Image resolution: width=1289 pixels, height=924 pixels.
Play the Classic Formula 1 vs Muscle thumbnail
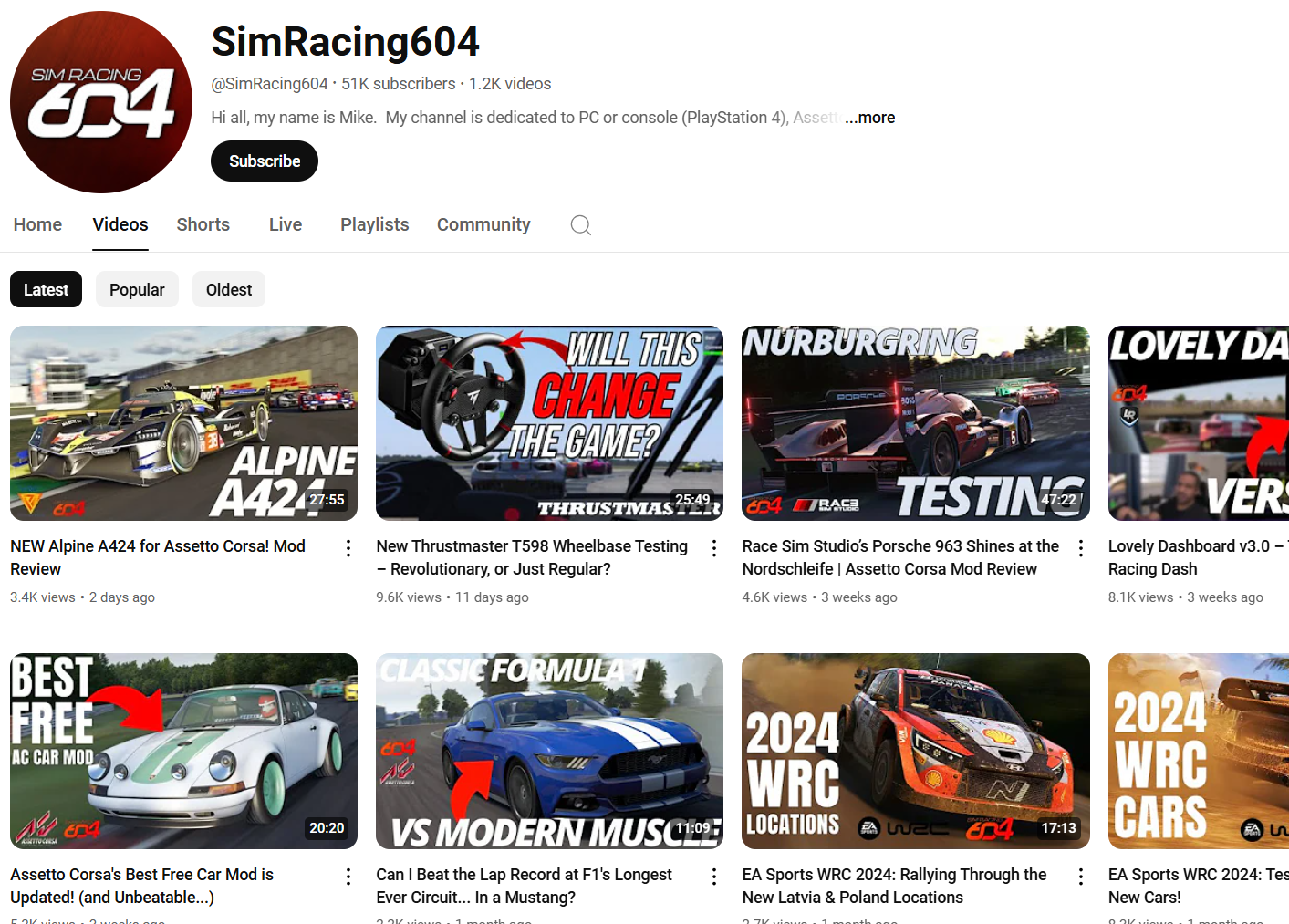point(549,751)
